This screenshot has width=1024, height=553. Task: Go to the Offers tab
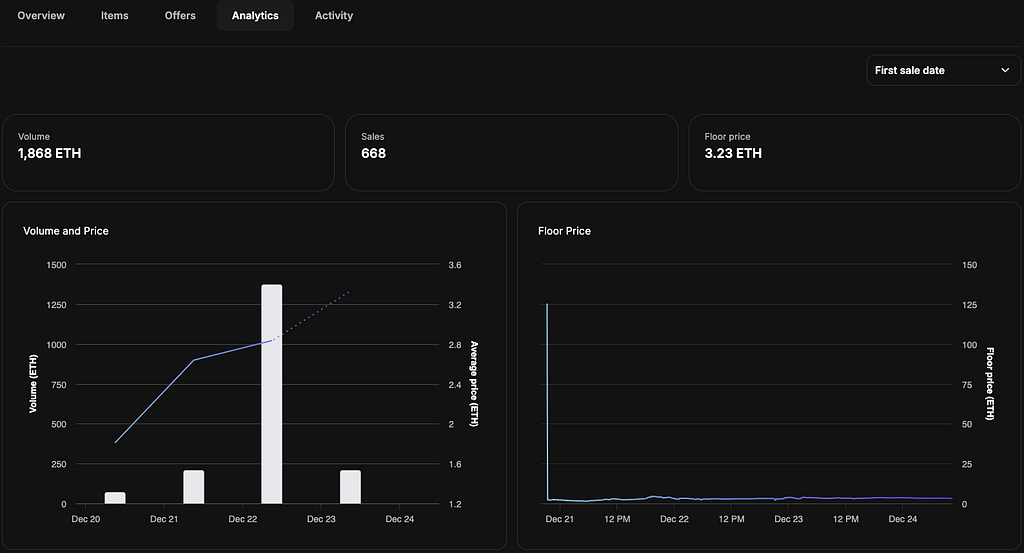(180, 16)
